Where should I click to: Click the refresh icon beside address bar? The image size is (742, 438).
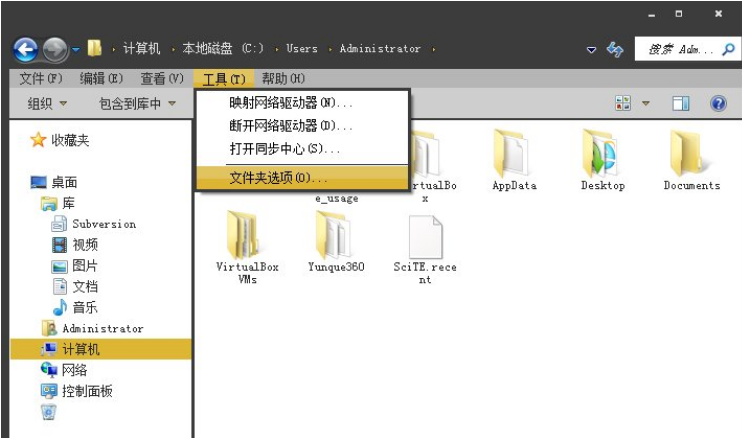tap(615, 49)
